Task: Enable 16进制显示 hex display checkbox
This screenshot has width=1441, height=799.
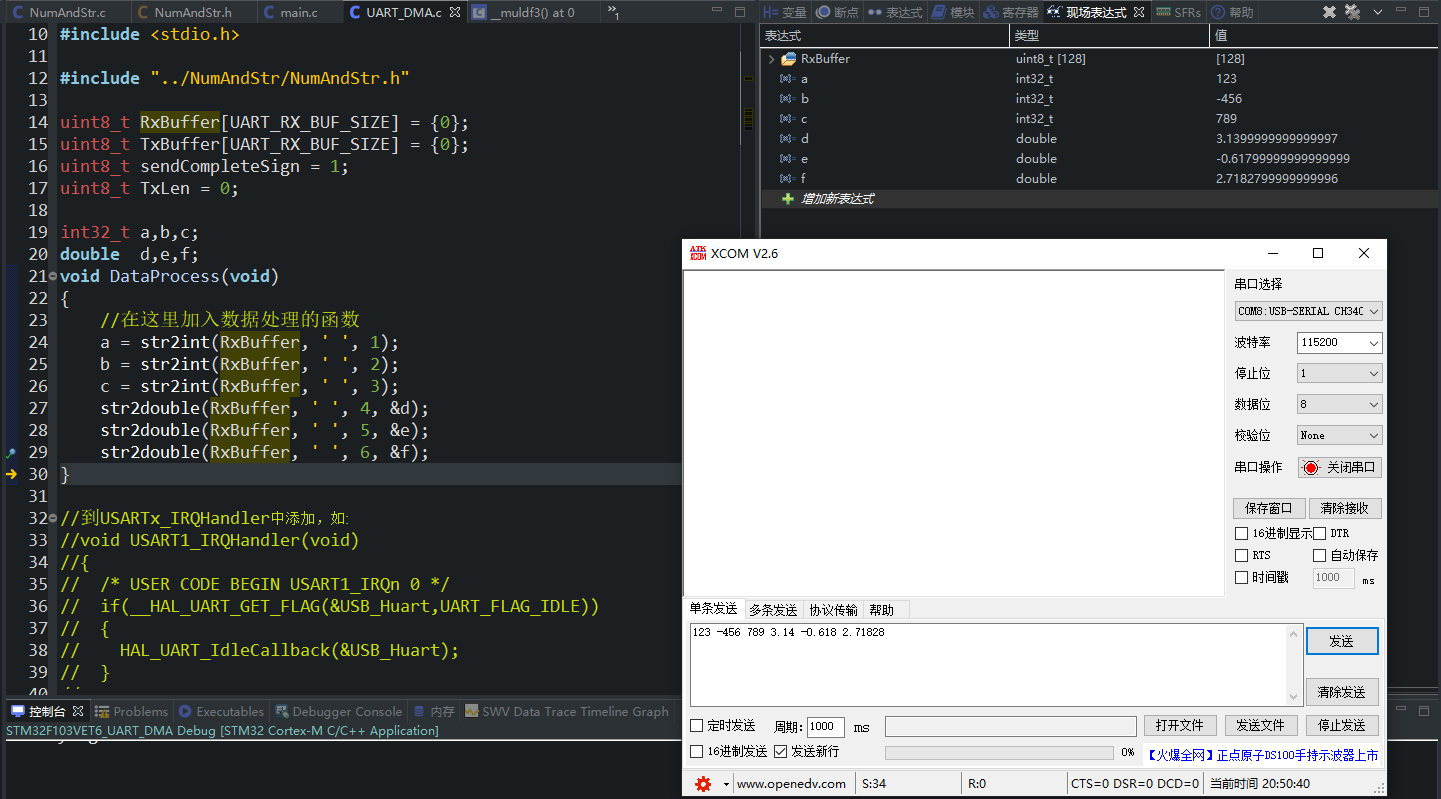Action: (1242, 534)
